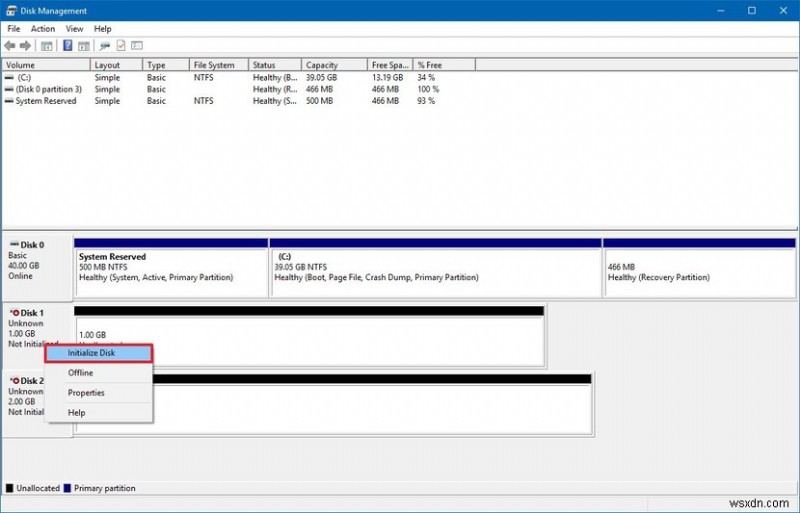The image size is (800, 513).
Task: Select the System Reserved 500 MB NTFS partition
Action: tap(171, 268)
